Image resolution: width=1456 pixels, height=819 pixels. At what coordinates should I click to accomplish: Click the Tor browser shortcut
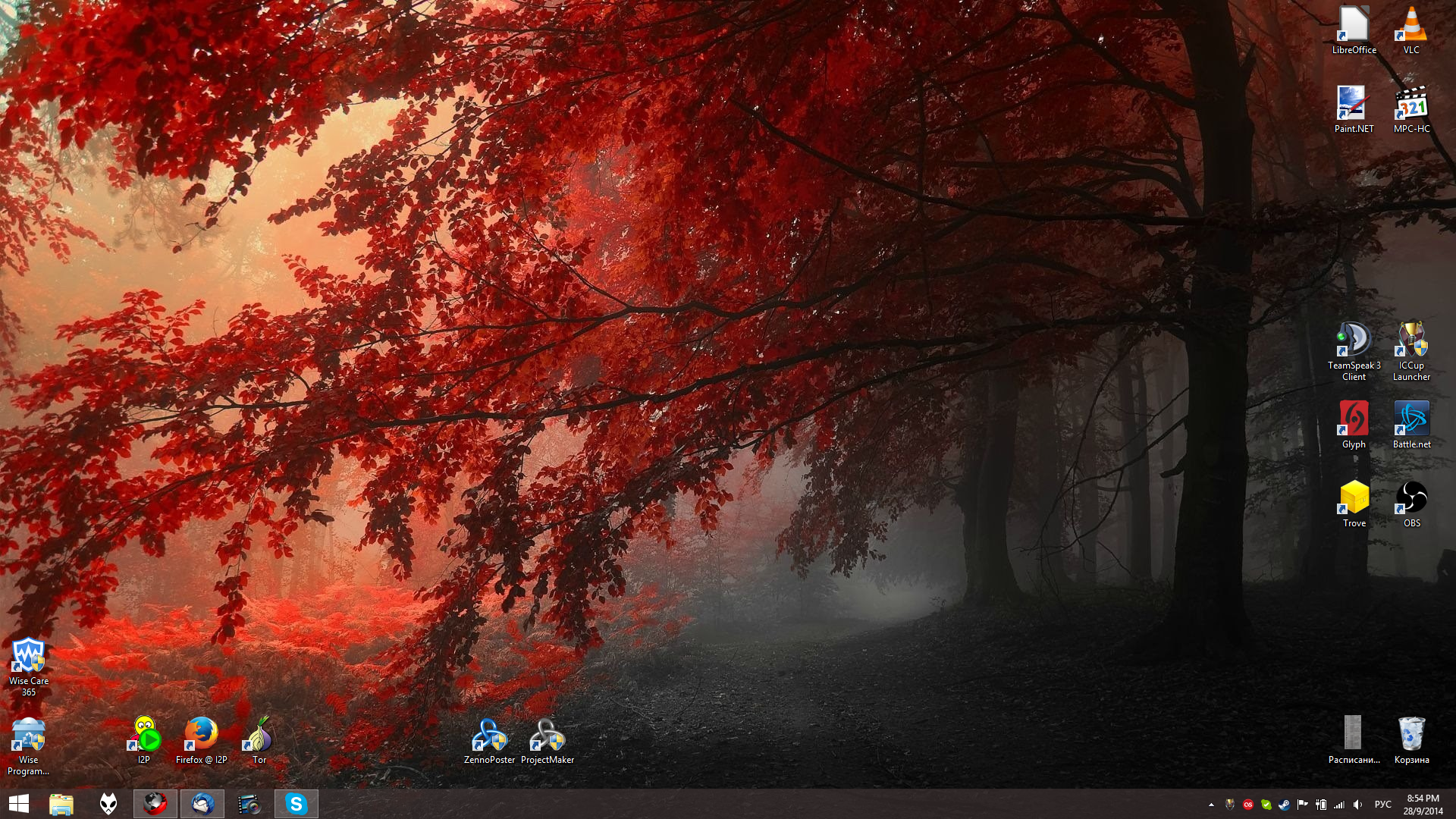click(259, 735)
